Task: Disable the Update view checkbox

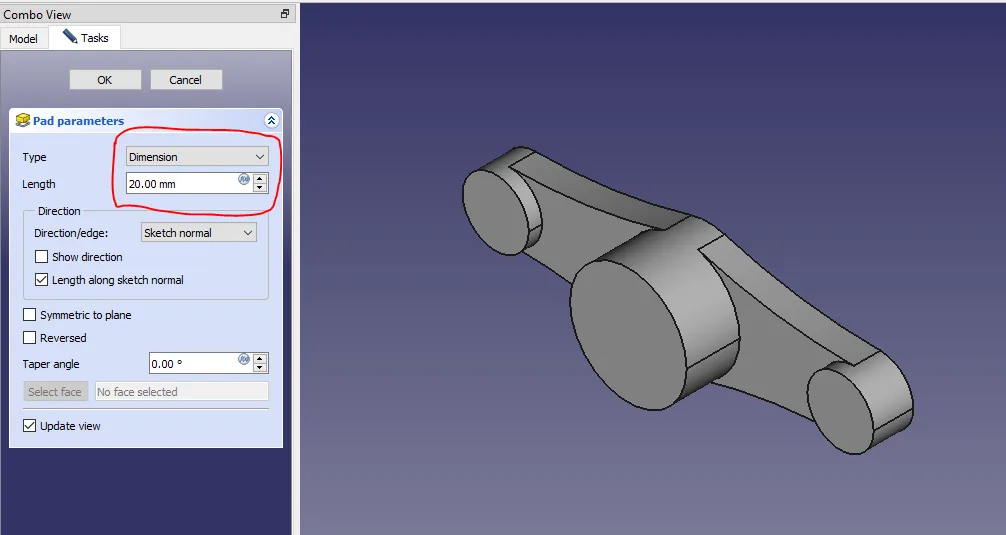Action: pos(30,425)
